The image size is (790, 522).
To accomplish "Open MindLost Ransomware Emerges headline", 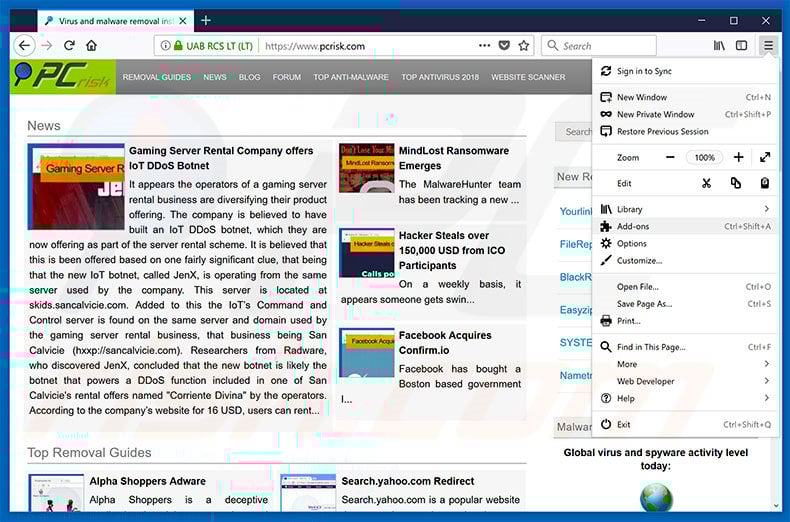I will point(453,158).
